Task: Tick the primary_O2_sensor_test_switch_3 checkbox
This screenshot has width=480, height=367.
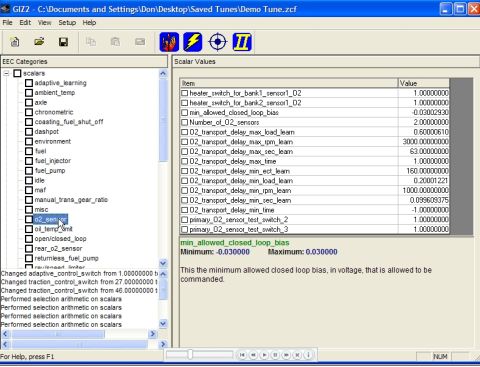Action: pyautogui.click(x=184, y=229)
